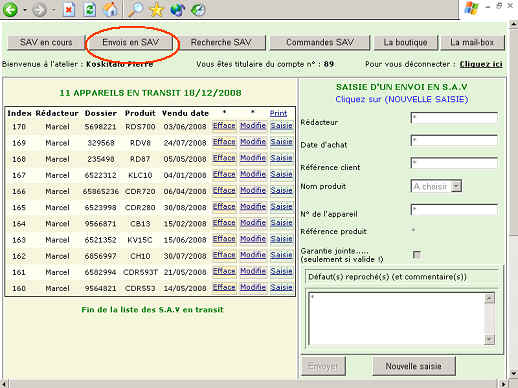Open La boutique

pos(405,43)
